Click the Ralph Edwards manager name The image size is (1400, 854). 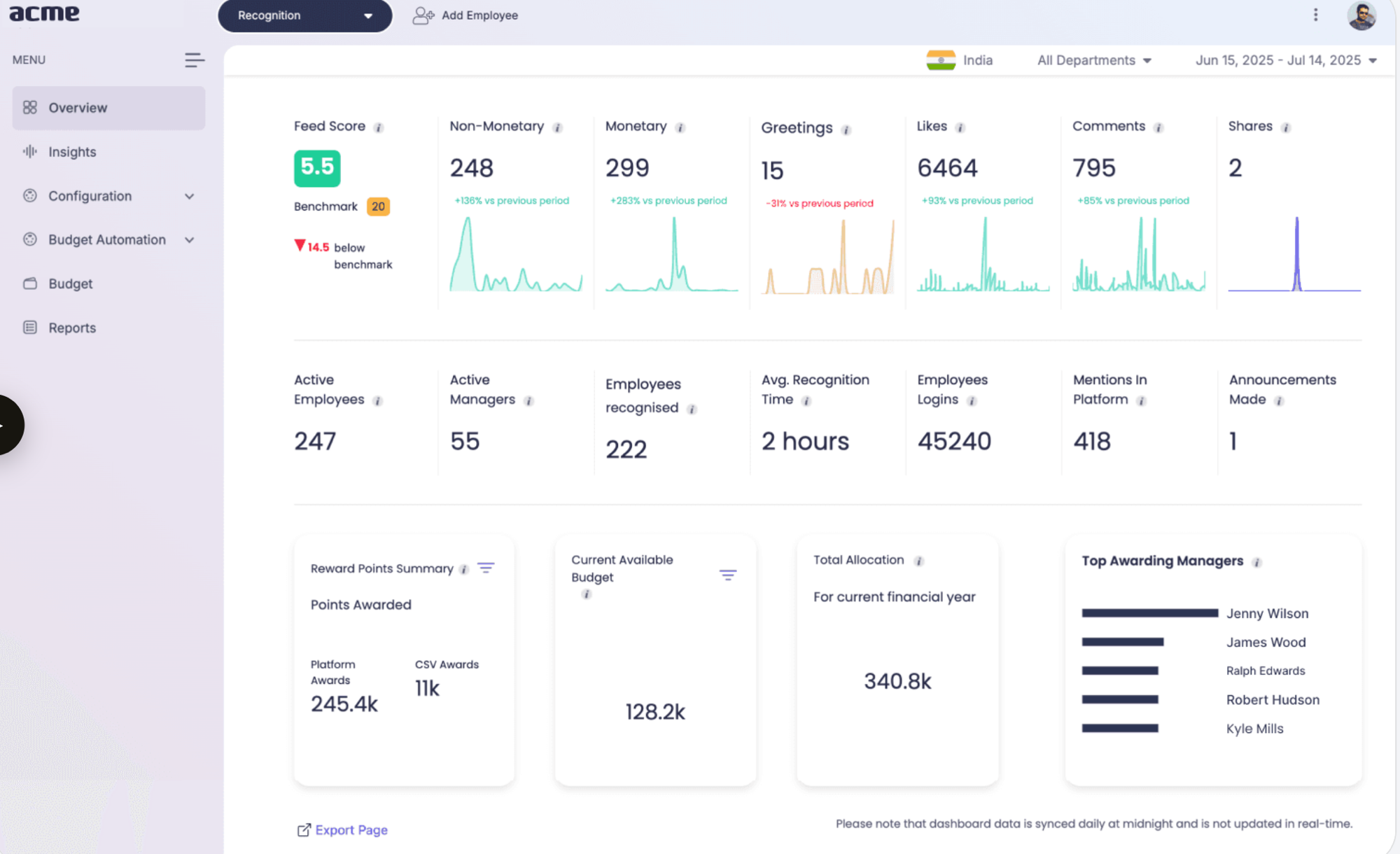pyautogui.click(x=1266, y=671)
